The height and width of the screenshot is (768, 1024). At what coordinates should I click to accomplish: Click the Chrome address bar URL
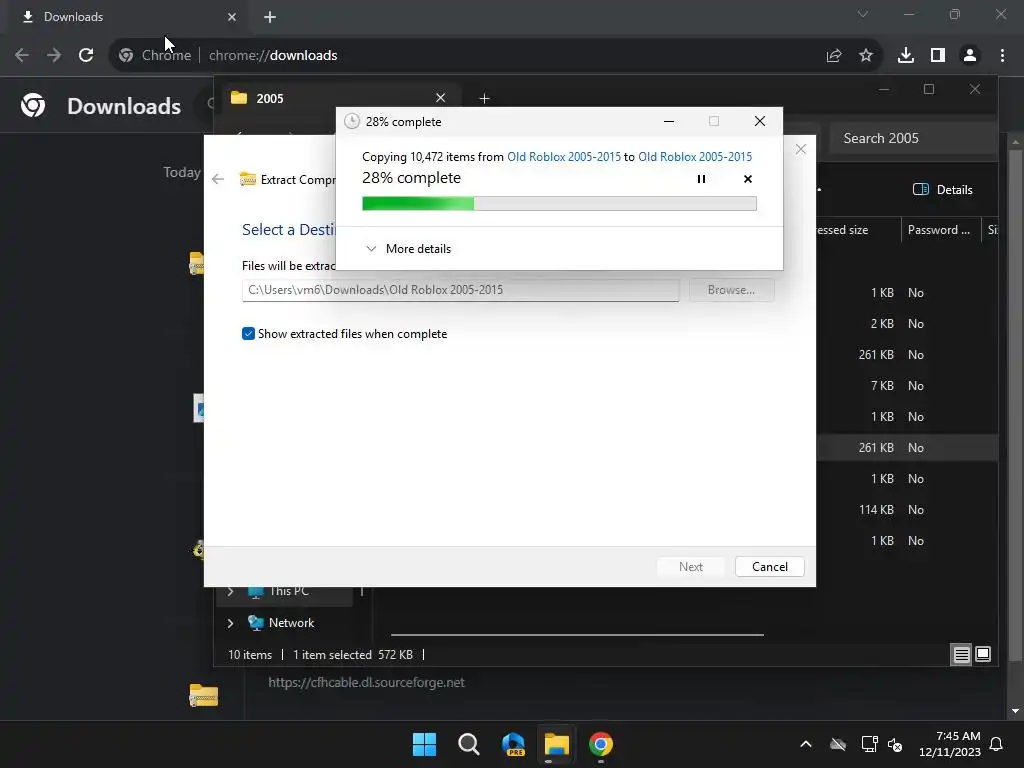click(273, 56)
